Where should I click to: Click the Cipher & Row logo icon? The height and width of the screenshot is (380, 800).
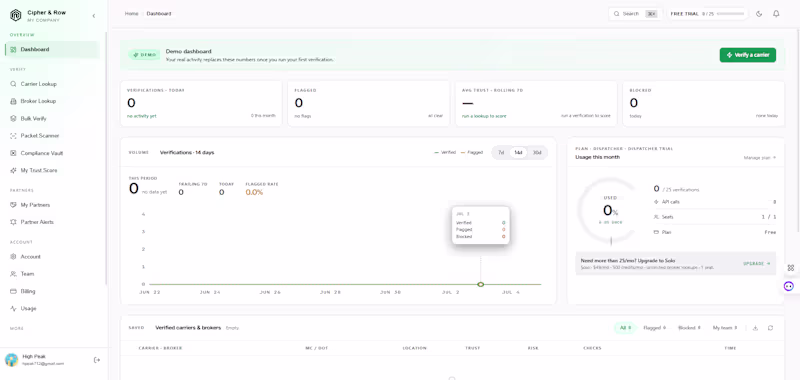[x=16, y=16]
